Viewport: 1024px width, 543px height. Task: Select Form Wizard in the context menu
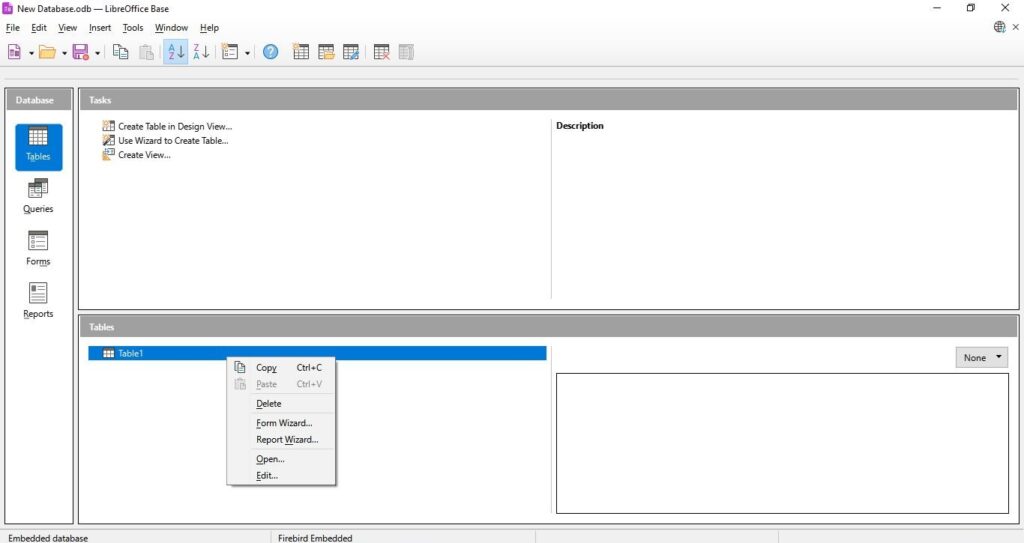pos(284,423)
